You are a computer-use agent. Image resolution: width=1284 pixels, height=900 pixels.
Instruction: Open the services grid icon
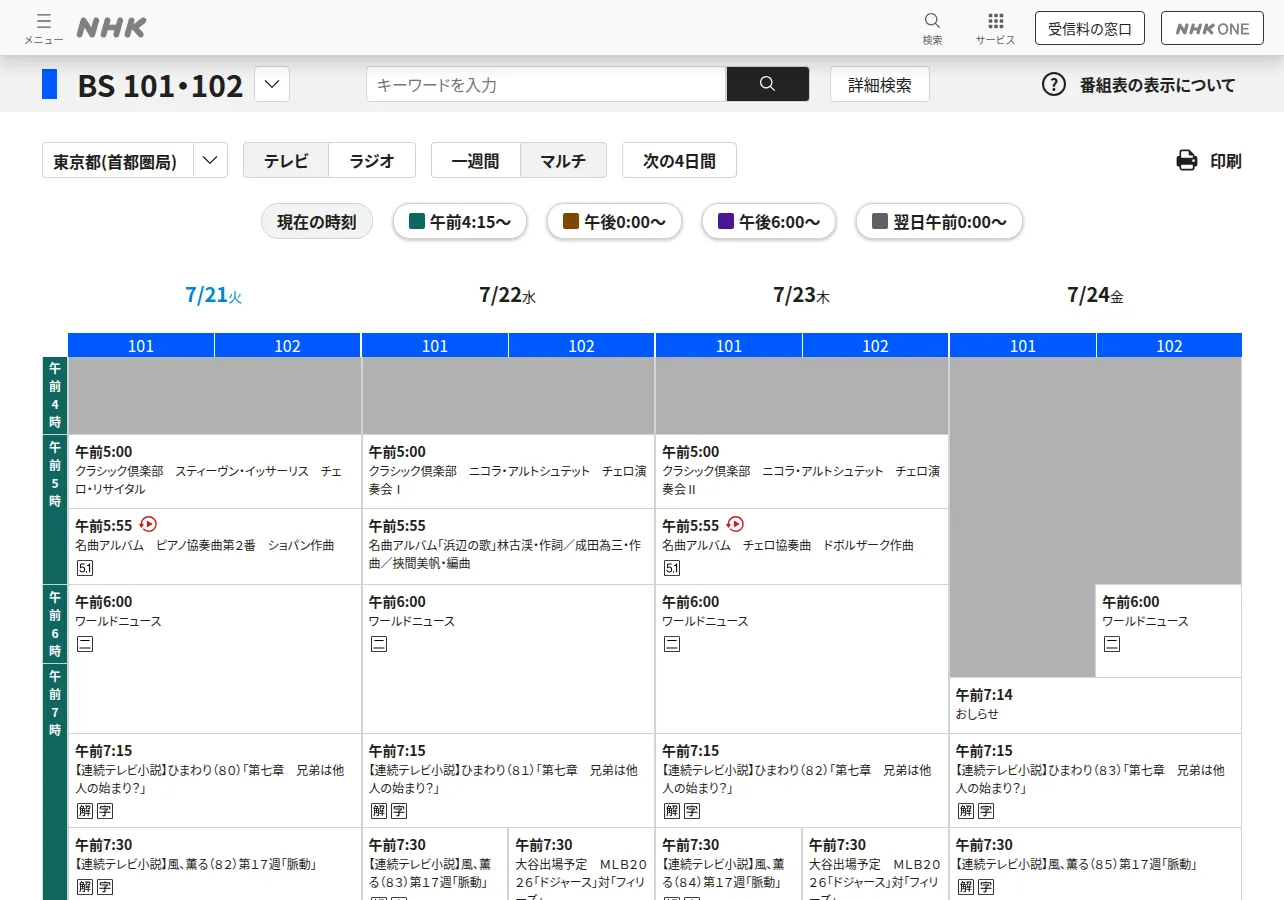tap(995, 21)
